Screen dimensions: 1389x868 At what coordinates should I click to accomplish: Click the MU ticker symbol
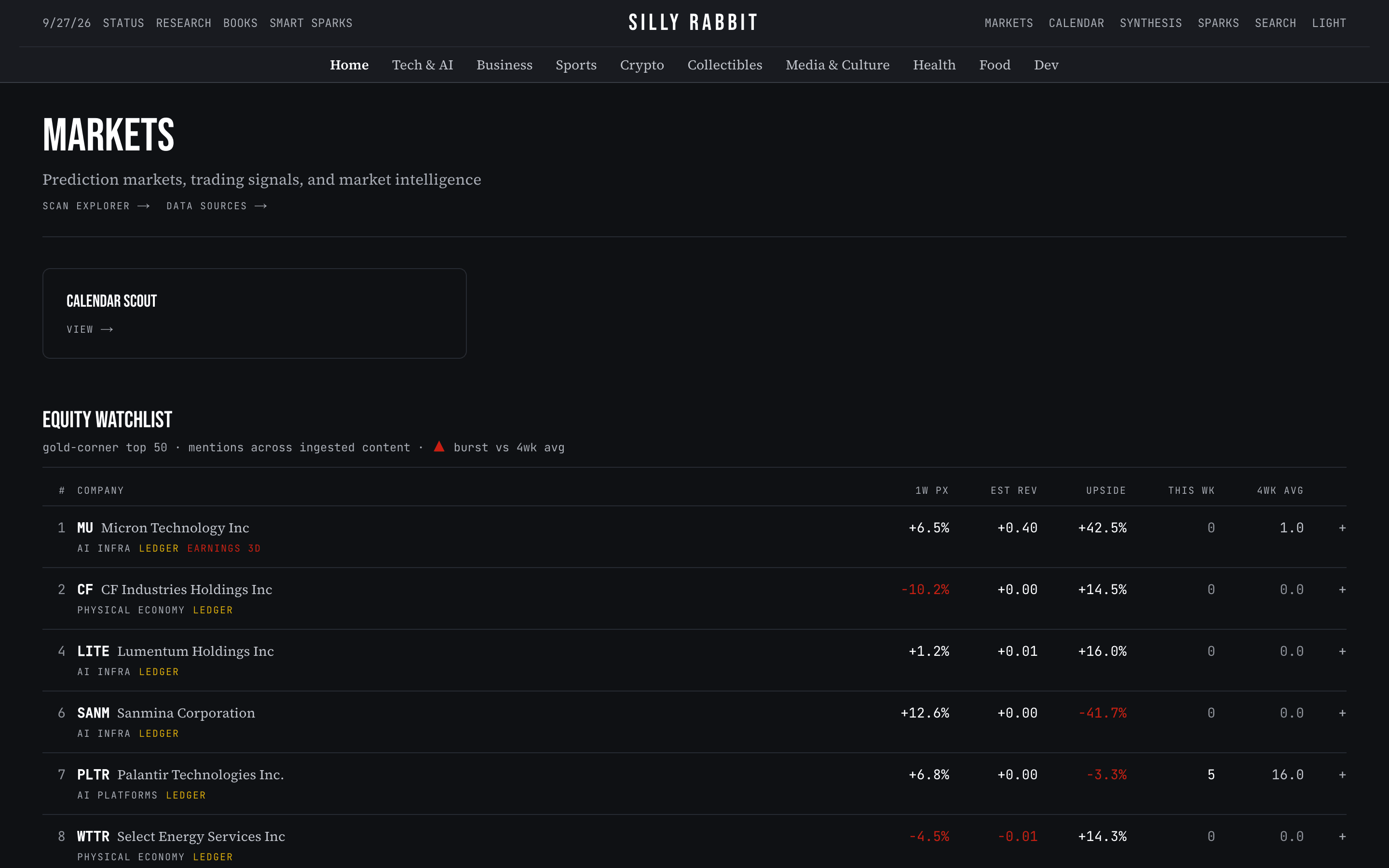(x=85, y=528)
